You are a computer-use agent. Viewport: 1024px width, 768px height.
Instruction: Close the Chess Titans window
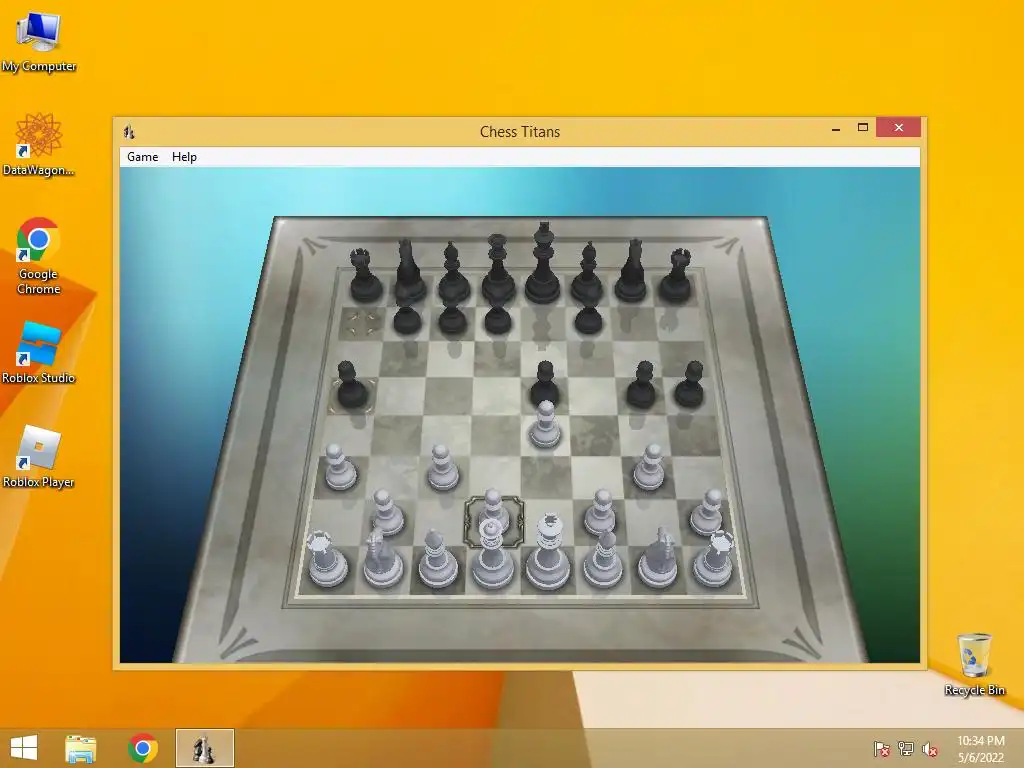(899, 127)
